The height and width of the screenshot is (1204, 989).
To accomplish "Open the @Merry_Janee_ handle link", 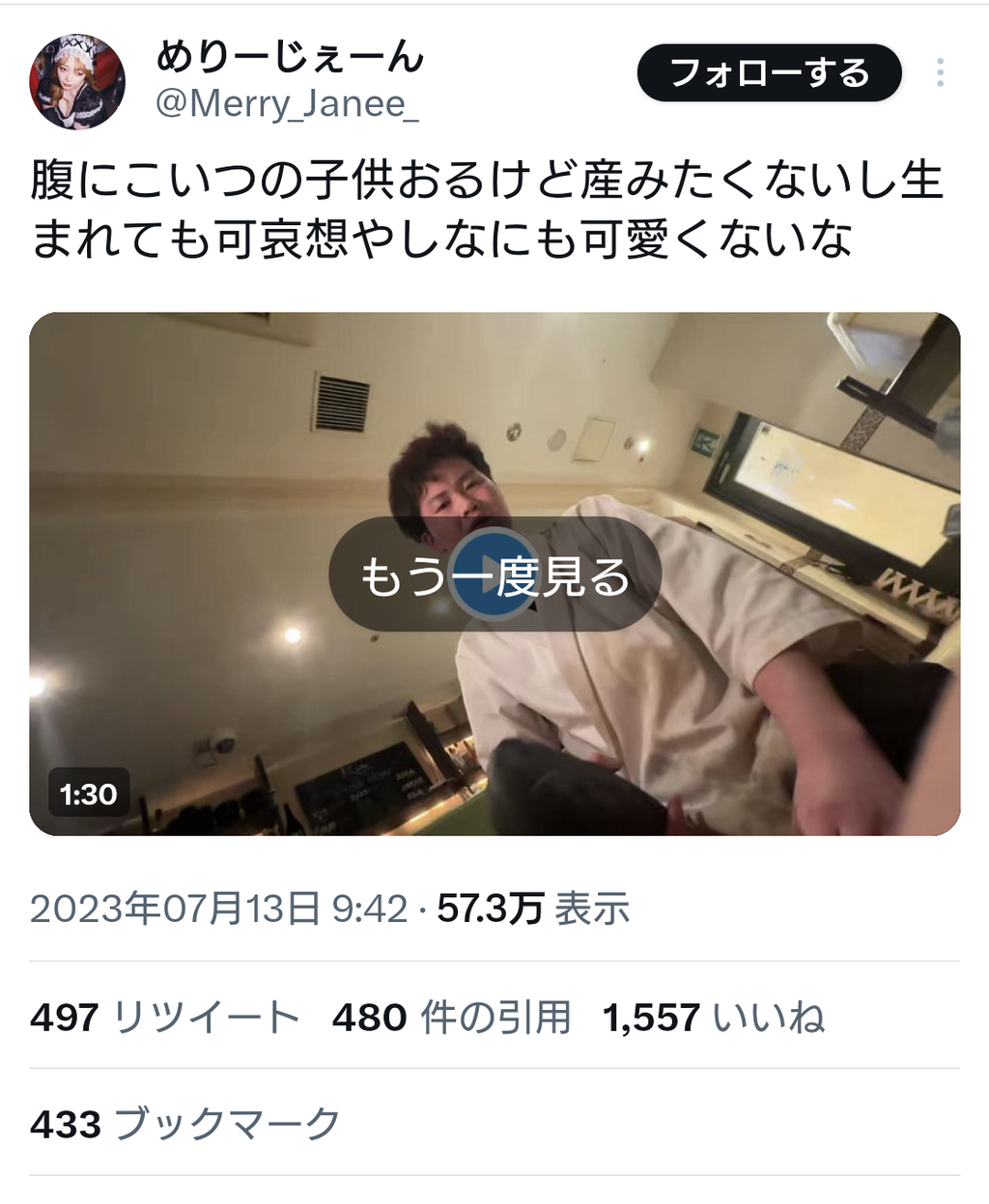I will [287, 103].
